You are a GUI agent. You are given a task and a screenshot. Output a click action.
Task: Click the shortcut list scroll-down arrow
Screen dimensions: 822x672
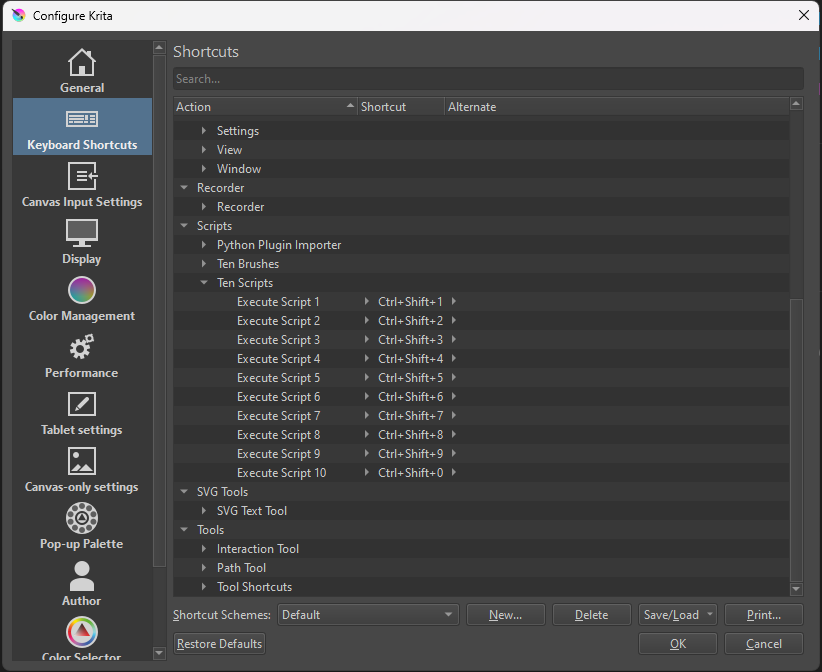click(x=796, y=589)
